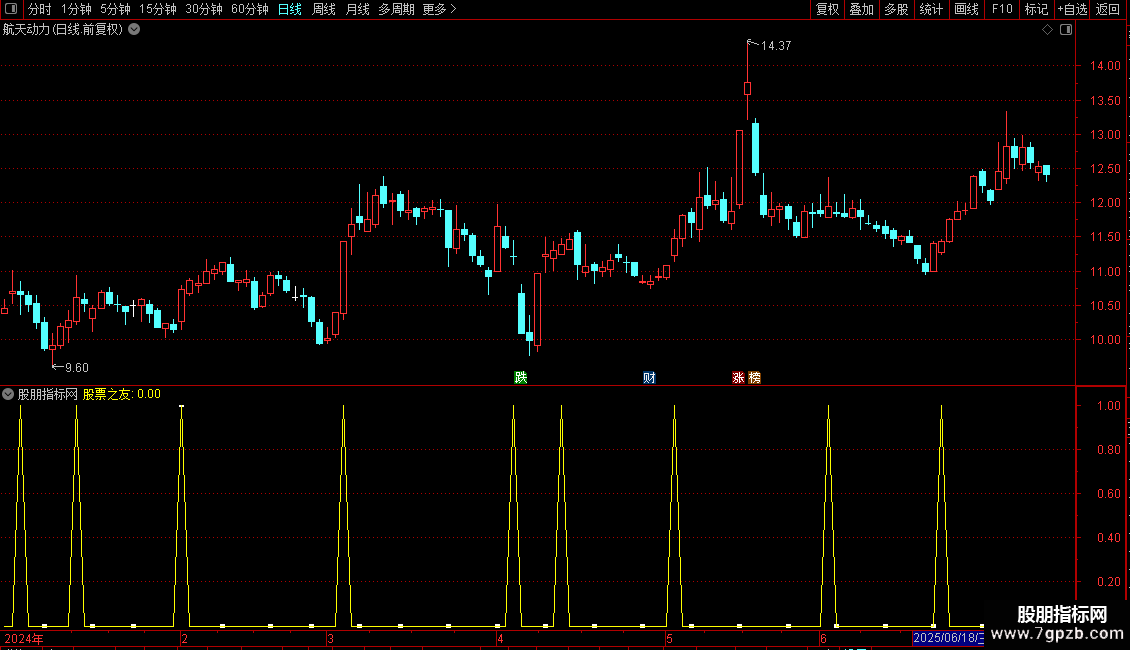Click the 2024年 time axis label

coord(24,639)
